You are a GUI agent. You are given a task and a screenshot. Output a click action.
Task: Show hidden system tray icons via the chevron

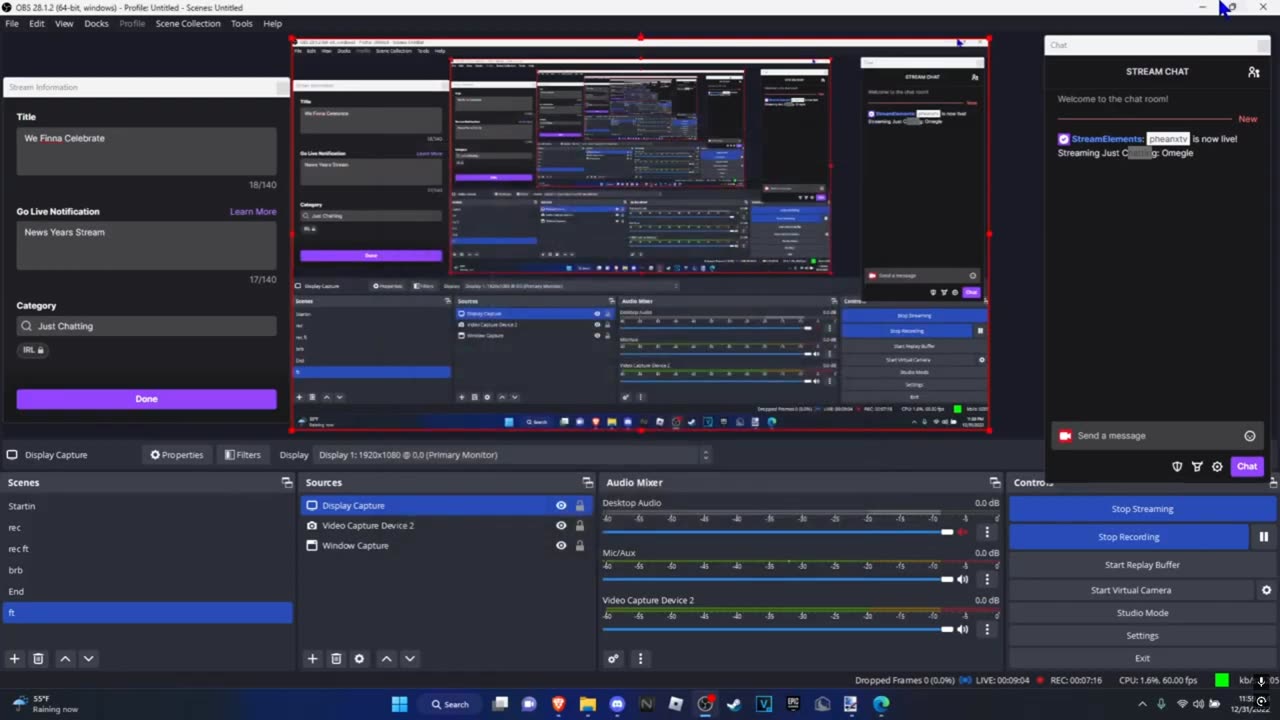click(1142, 704)
